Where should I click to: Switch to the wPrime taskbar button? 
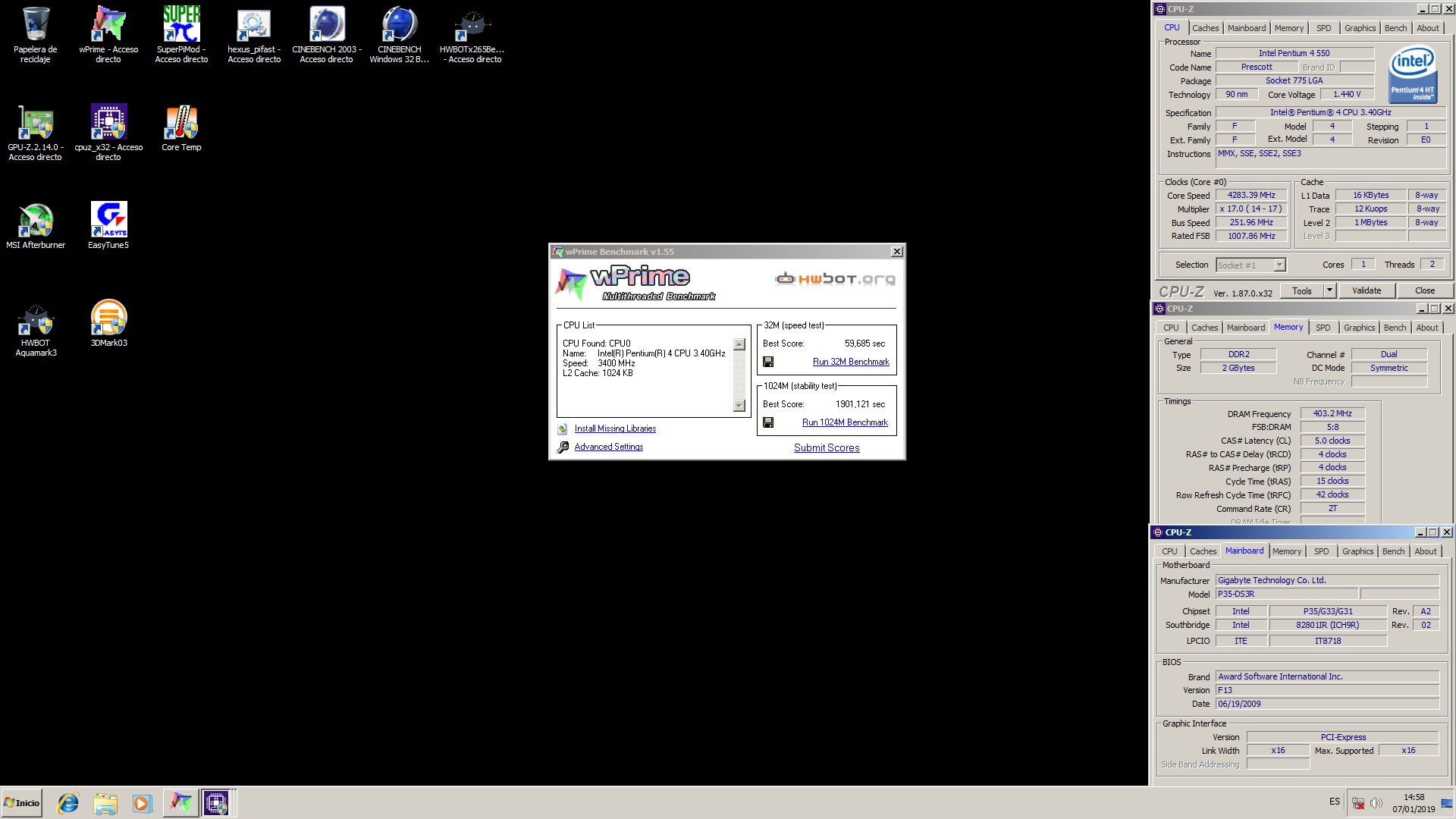click(x=180, y=803)
